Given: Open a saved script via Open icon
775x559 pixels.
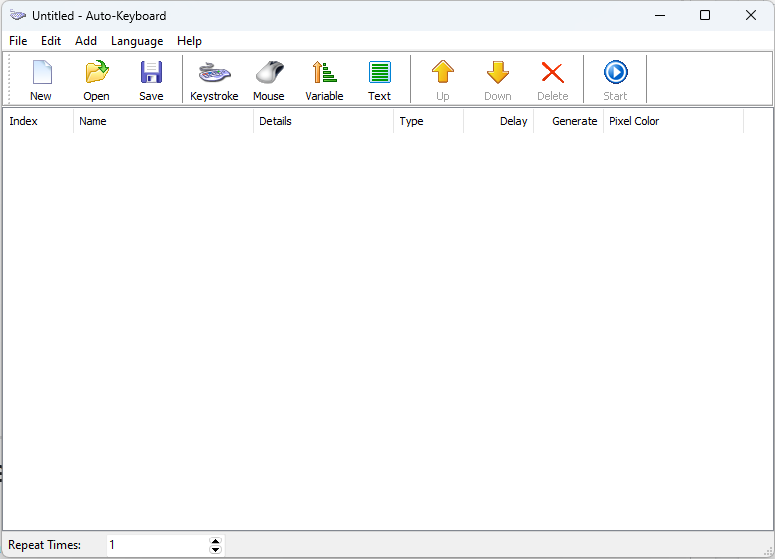Looking at the screenshot, I should (x=96, y=80).
